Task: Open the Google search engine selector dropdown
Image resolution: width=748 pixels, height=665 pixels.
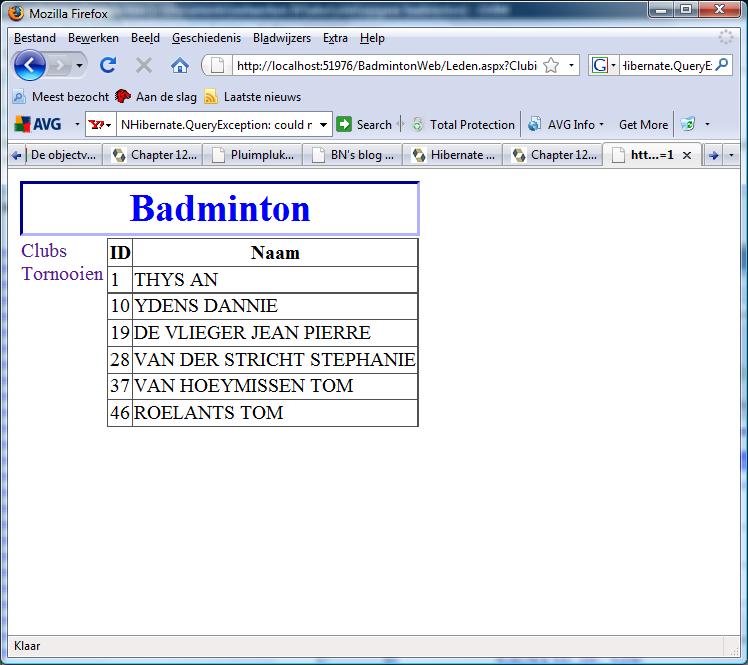Action: pyautogui.click(x=603, y=65)
